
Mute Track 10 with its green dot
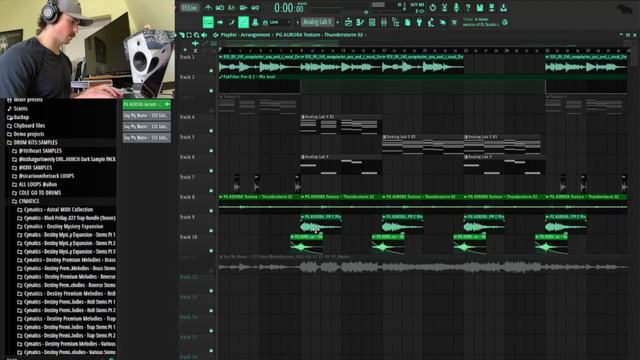pyautogui.click(x=211, y=251)
